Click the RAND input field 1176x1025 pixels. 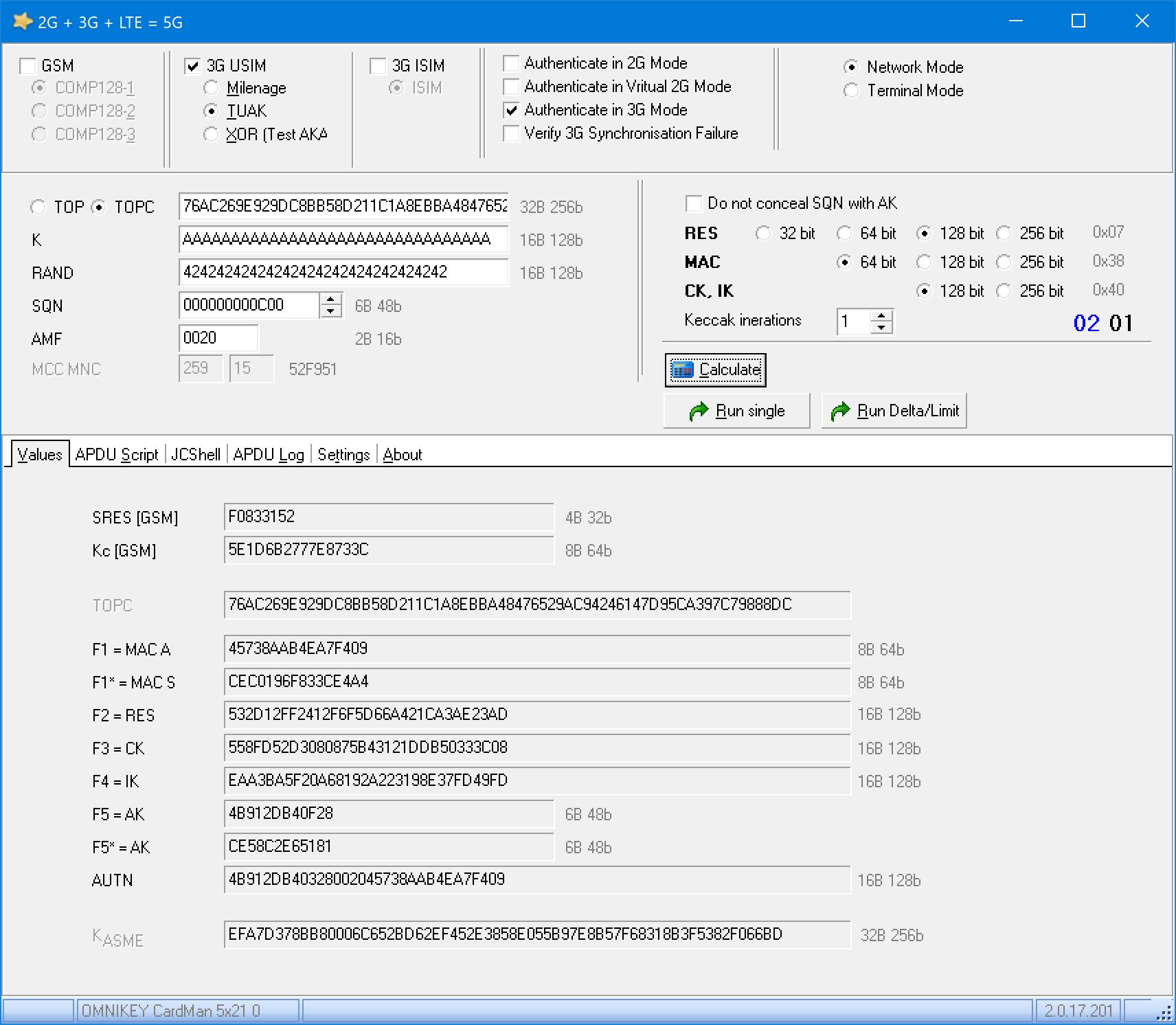point(343,272)
